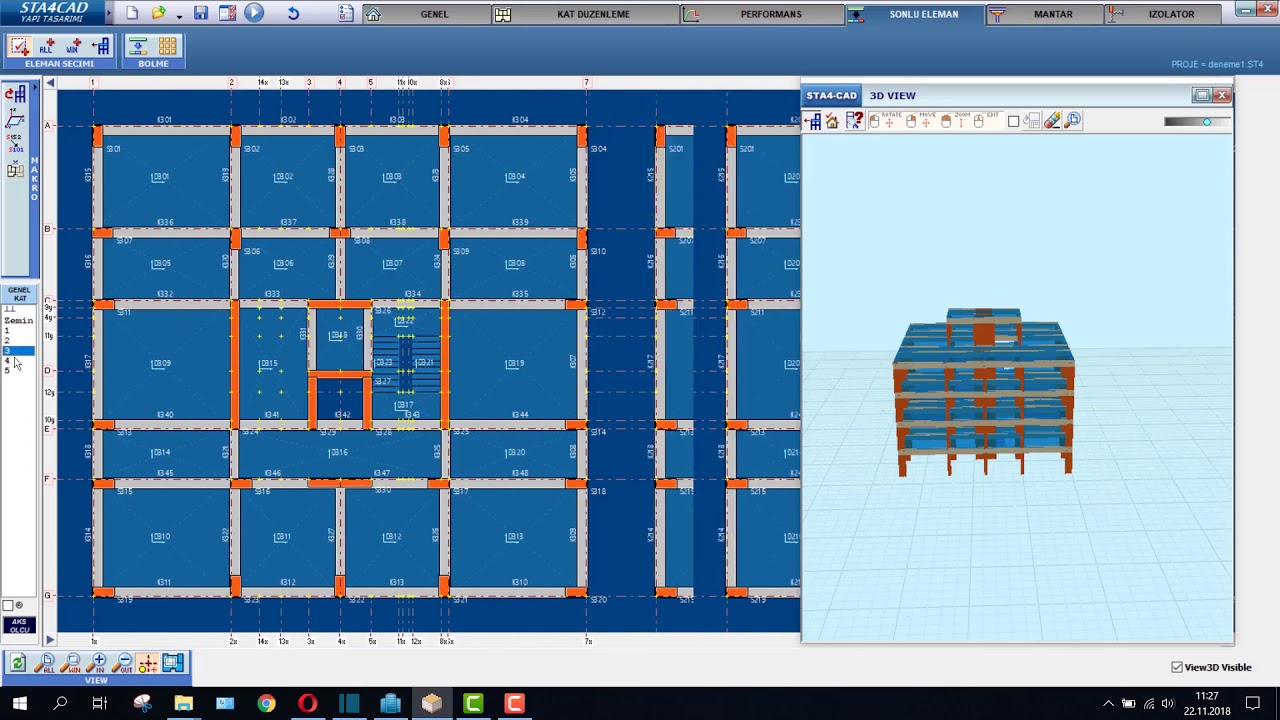Image resolution: width=1280 pixels, height=720 pixels.
Task: Create a new project file
Action: 132,14
